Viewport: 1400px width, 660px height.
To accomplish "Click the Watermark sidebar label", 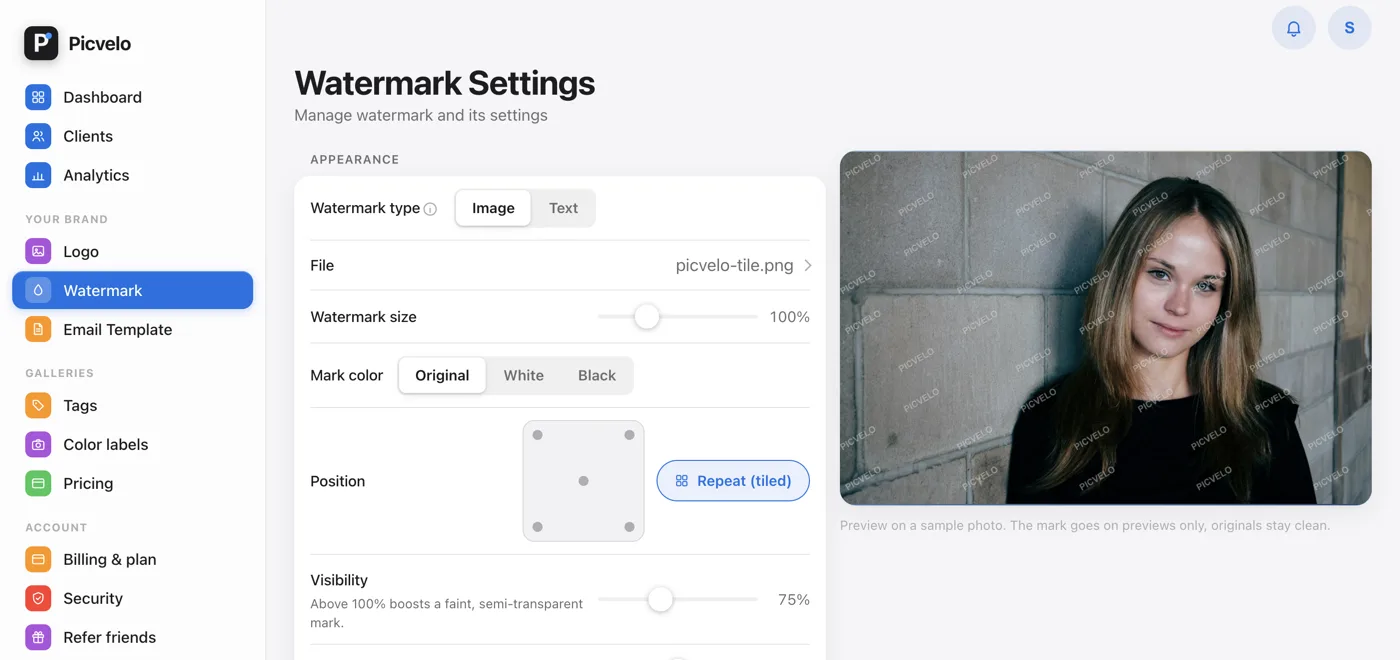I will coord(103,291).
